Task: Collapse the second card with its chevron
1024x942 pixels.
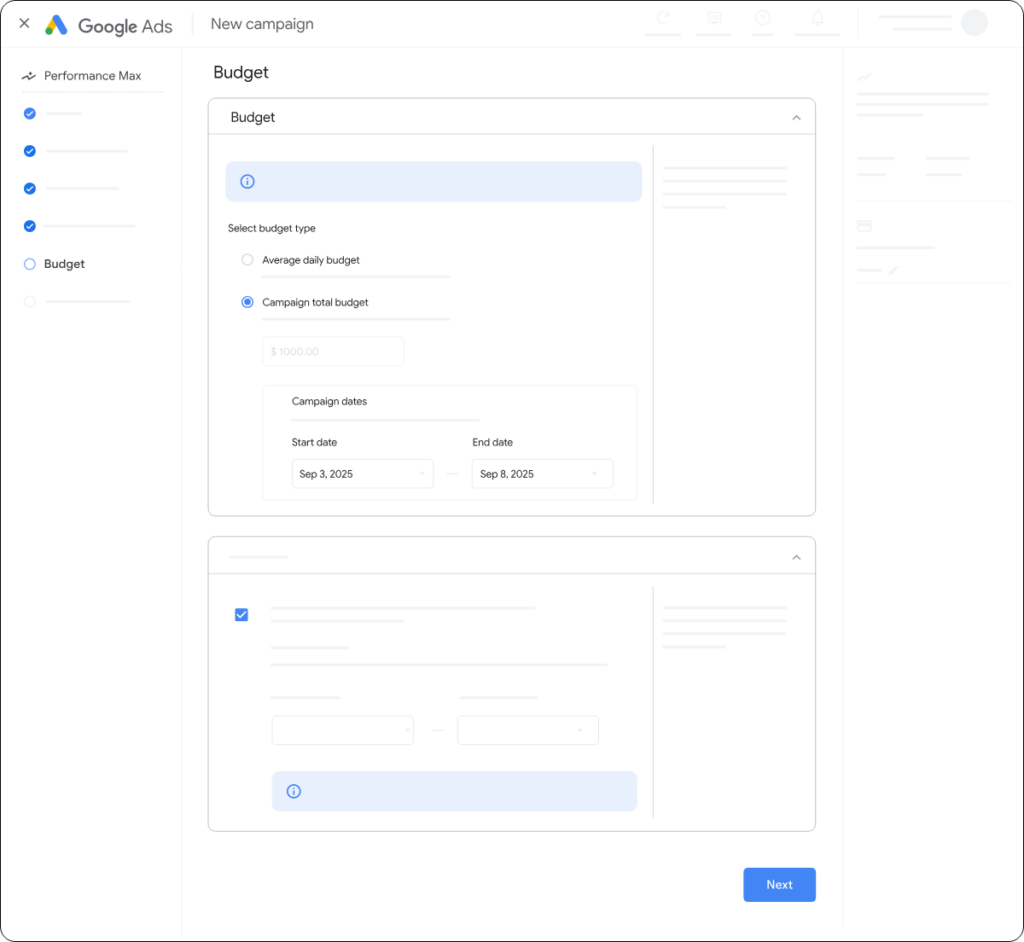Action: pyautogui.click(x=796, y=557)
